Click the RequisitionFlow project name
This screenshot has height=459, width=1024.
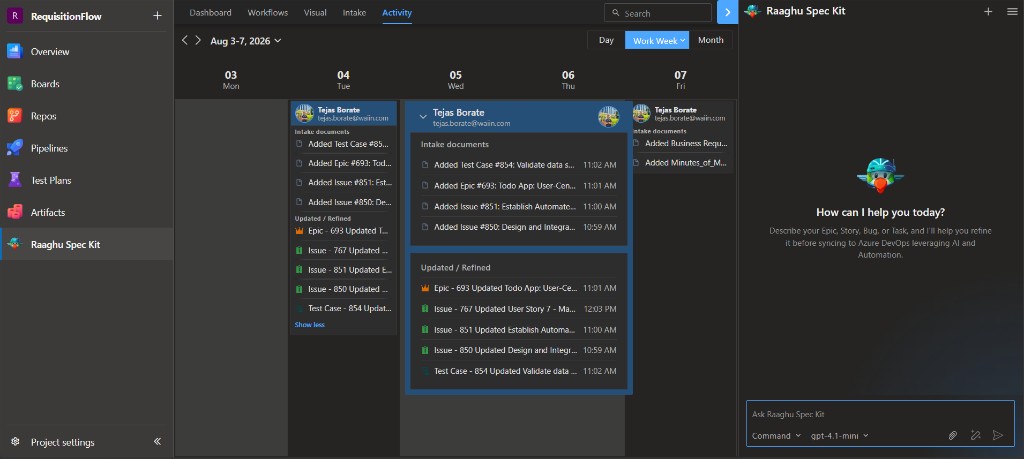point(66,16)
